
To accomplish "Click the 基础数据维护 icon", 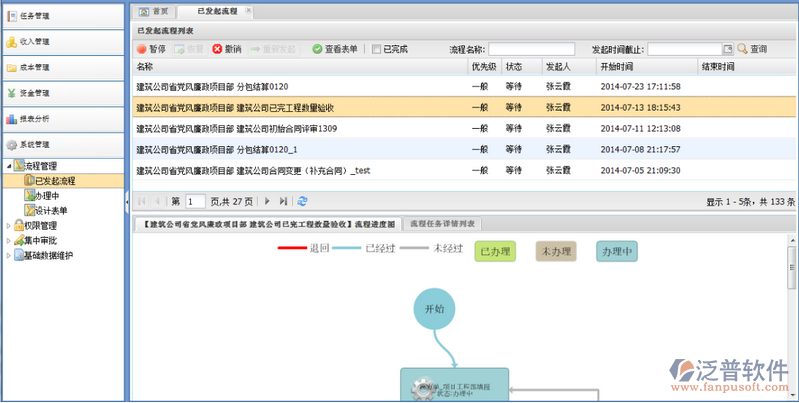I will 19,255.
